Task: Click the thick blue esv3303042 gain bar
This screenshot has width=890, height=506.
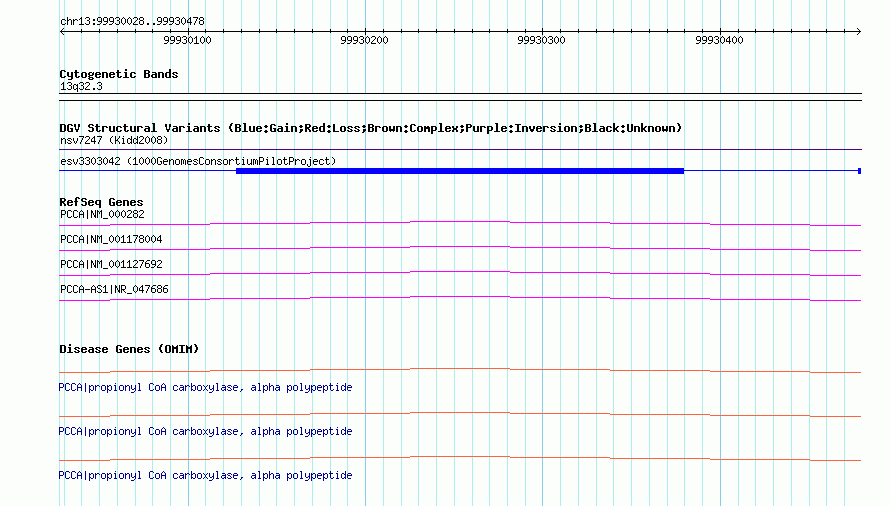Action: click(460, 171)
